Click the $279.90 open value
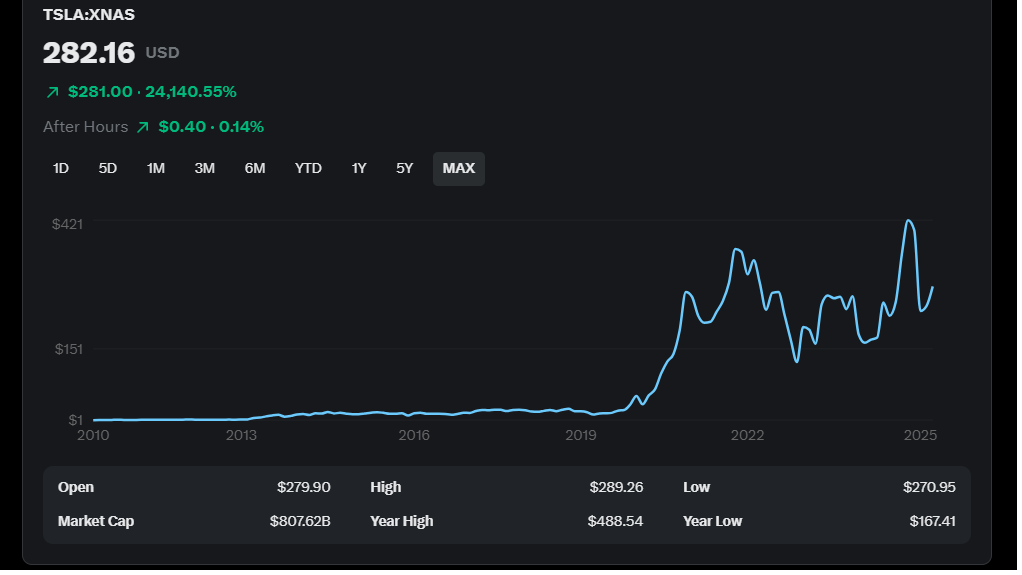 (x=305, y=489)
